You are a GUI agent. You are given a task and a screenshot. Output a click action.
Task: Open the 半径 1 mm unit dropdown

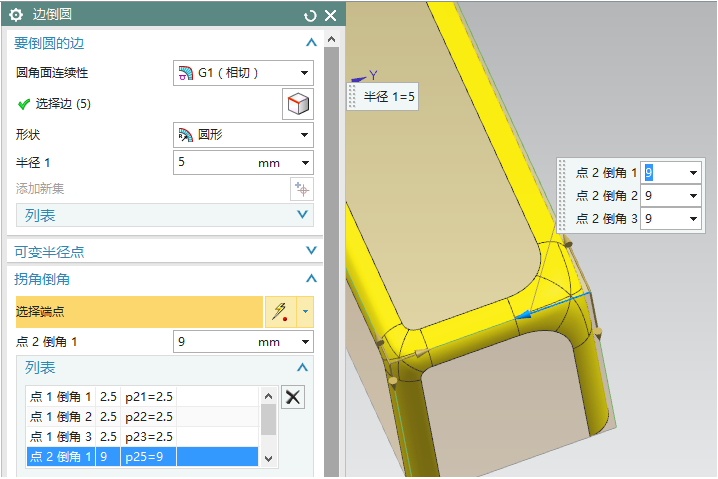pos(304,162)
